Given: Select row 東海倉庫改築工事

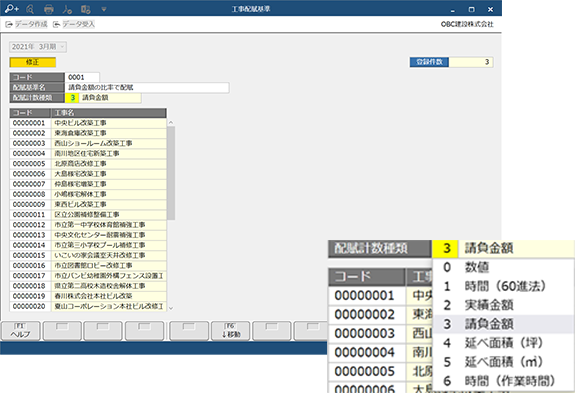Looking at the screenshot, I should (88, 133).
